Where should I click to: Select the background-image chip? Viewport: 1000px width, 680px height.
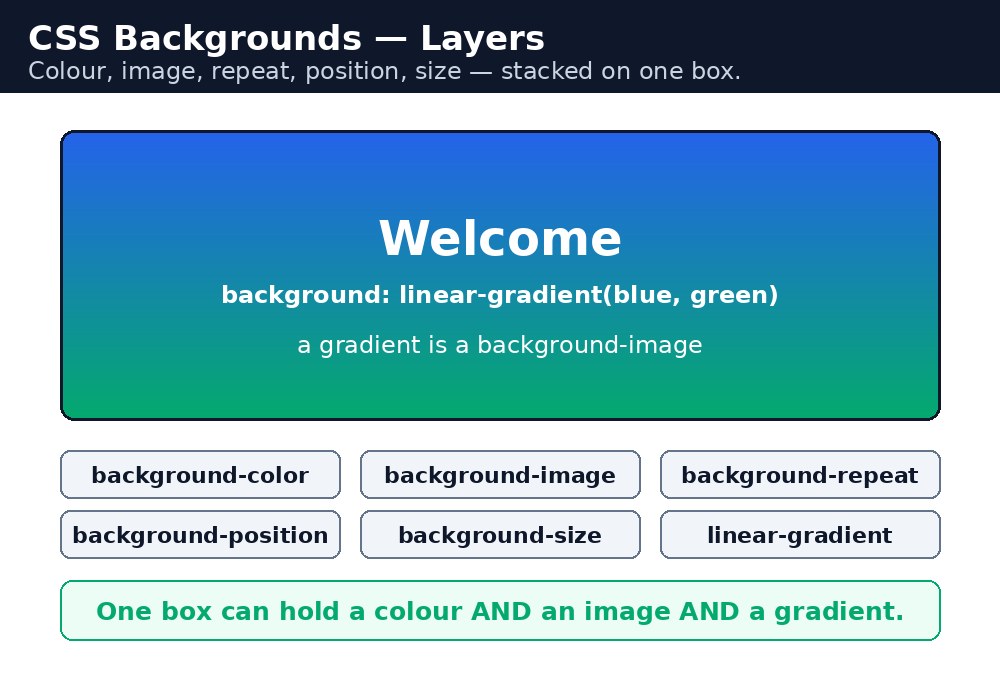500,475
